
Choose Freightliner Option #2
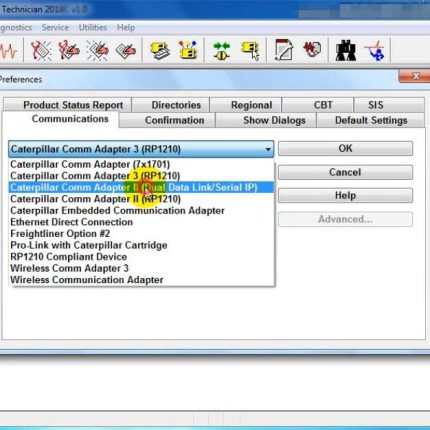click(x=141, y=234)
